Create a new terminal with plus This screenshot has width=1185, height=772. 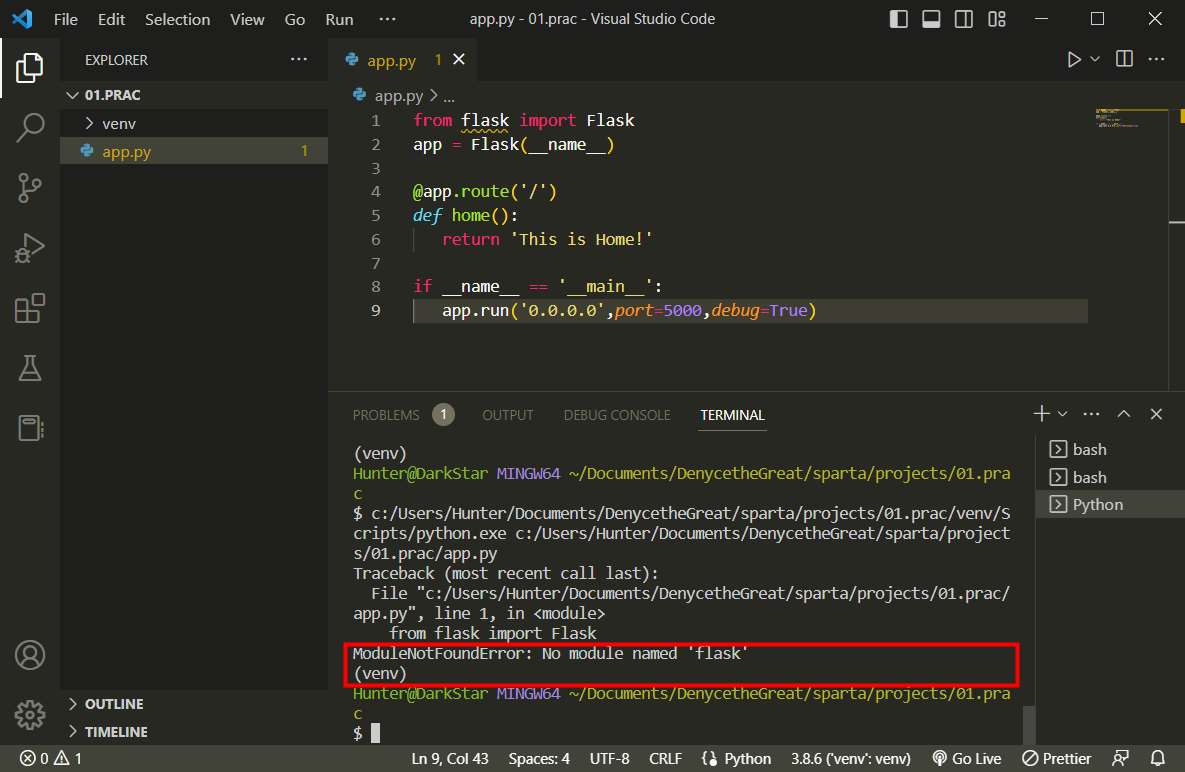[x=1041, y=414]
